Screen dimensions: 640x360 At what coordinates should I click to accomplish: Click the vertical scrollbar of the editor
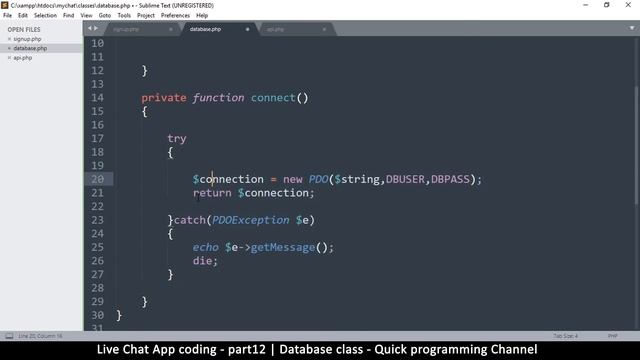637,145
